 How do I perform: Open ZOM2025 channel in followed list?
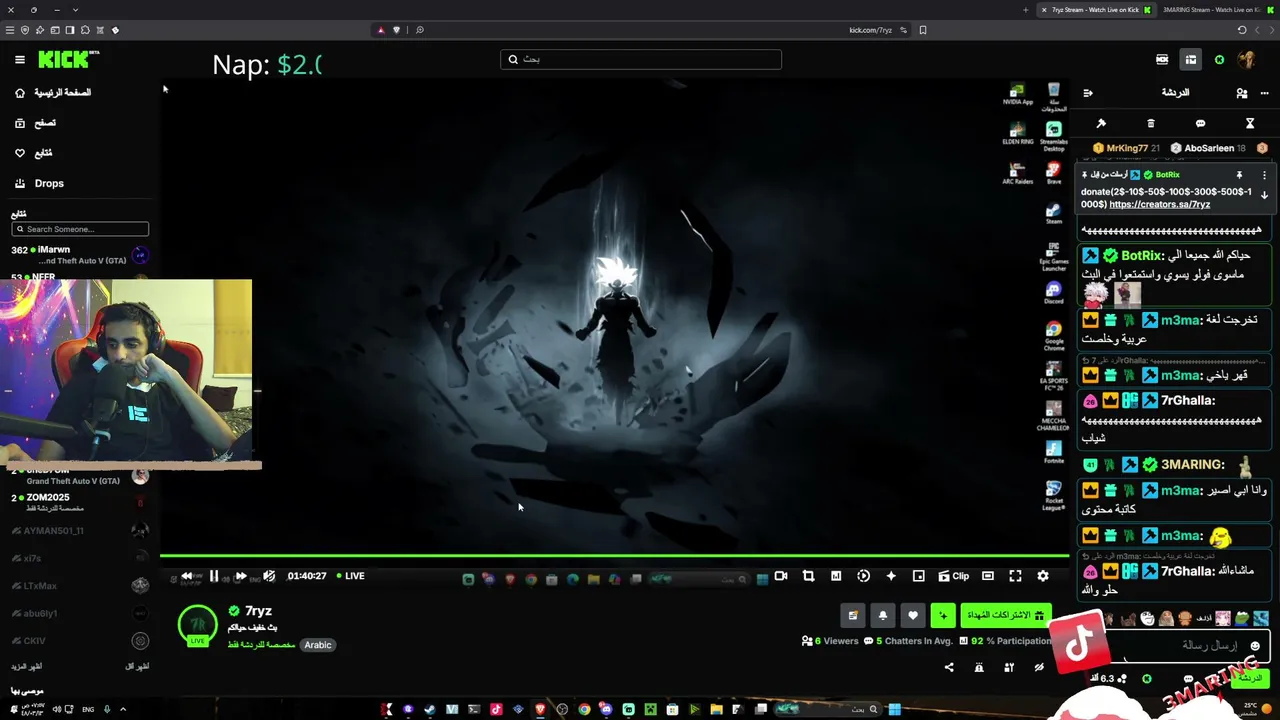pos(80,502)
